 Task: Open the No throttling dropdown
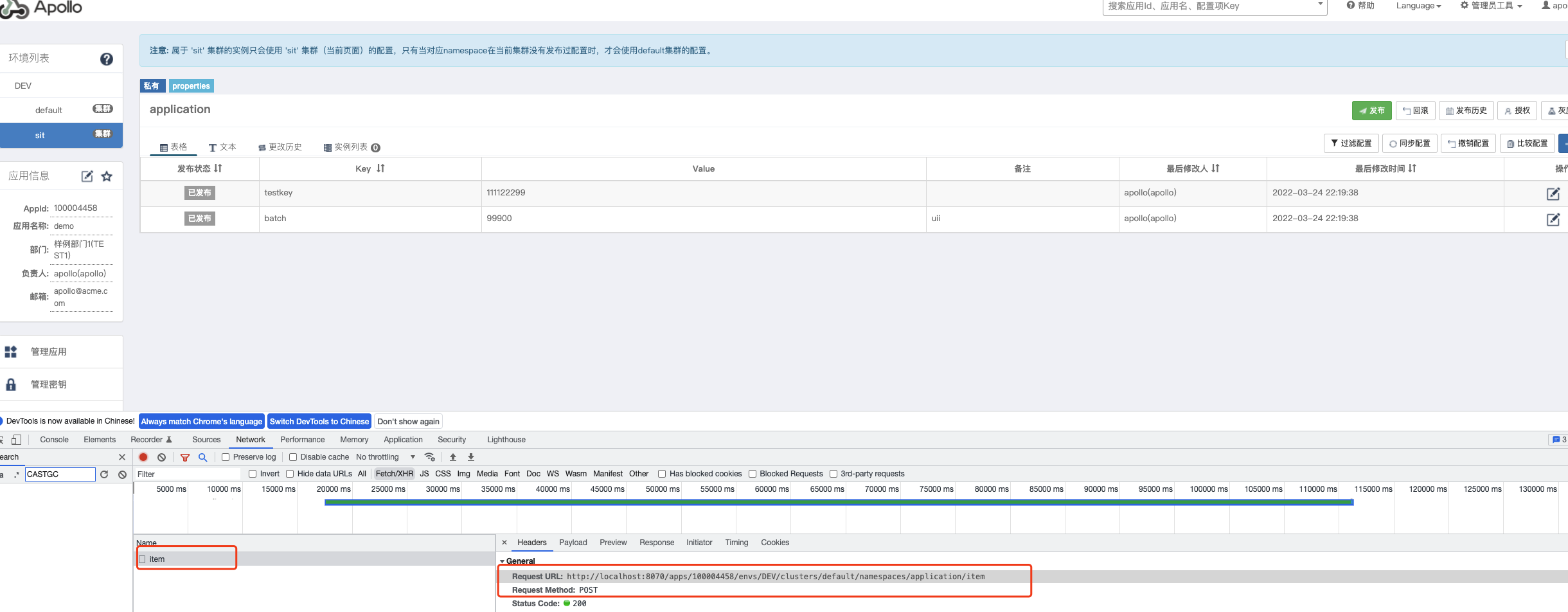tap(385, 457)
